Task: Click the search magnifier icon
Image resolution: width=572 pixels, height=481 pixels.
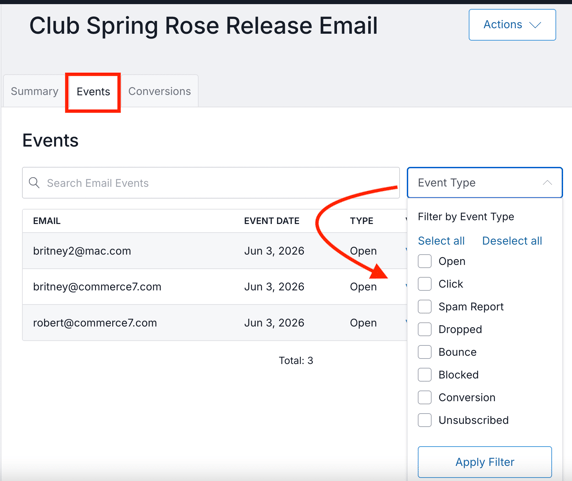Action: click(x=34, y=182)
